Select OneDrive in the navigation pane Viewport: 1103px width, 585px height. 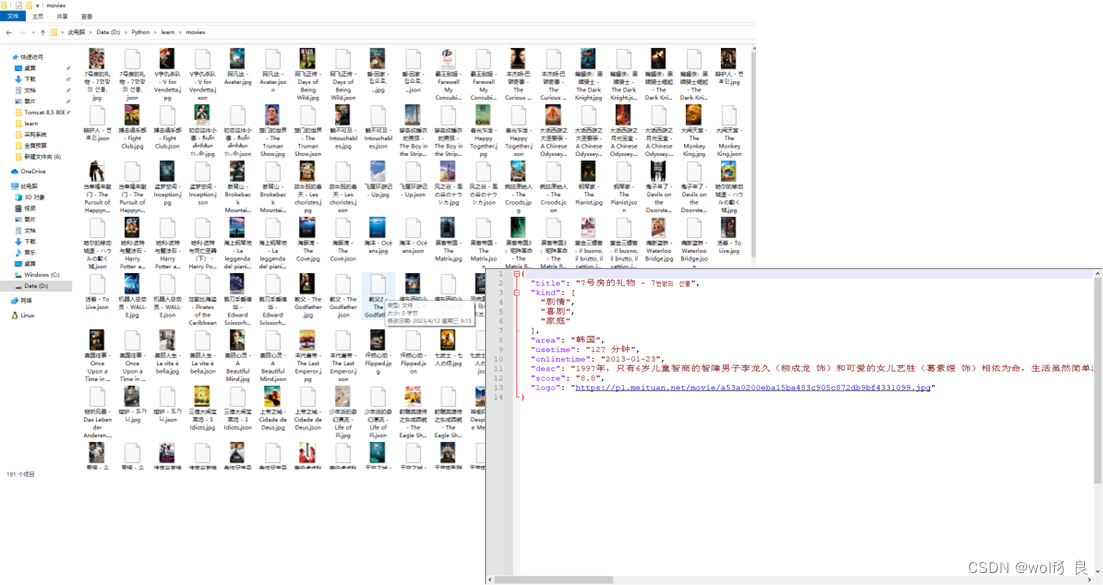coord(29,172)
